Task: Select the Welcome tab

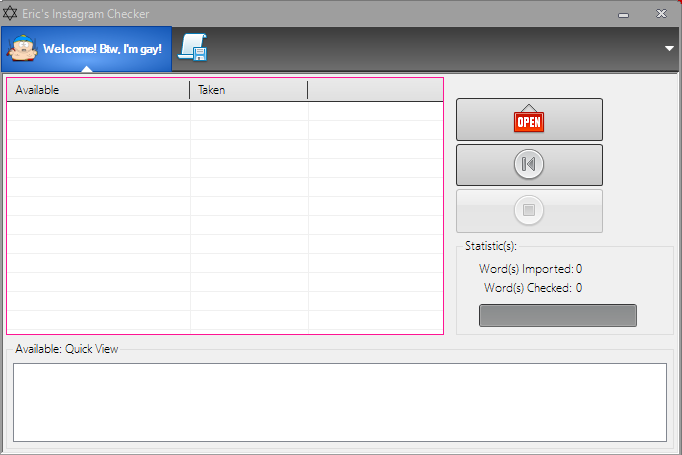Action: tap(87, 49)
